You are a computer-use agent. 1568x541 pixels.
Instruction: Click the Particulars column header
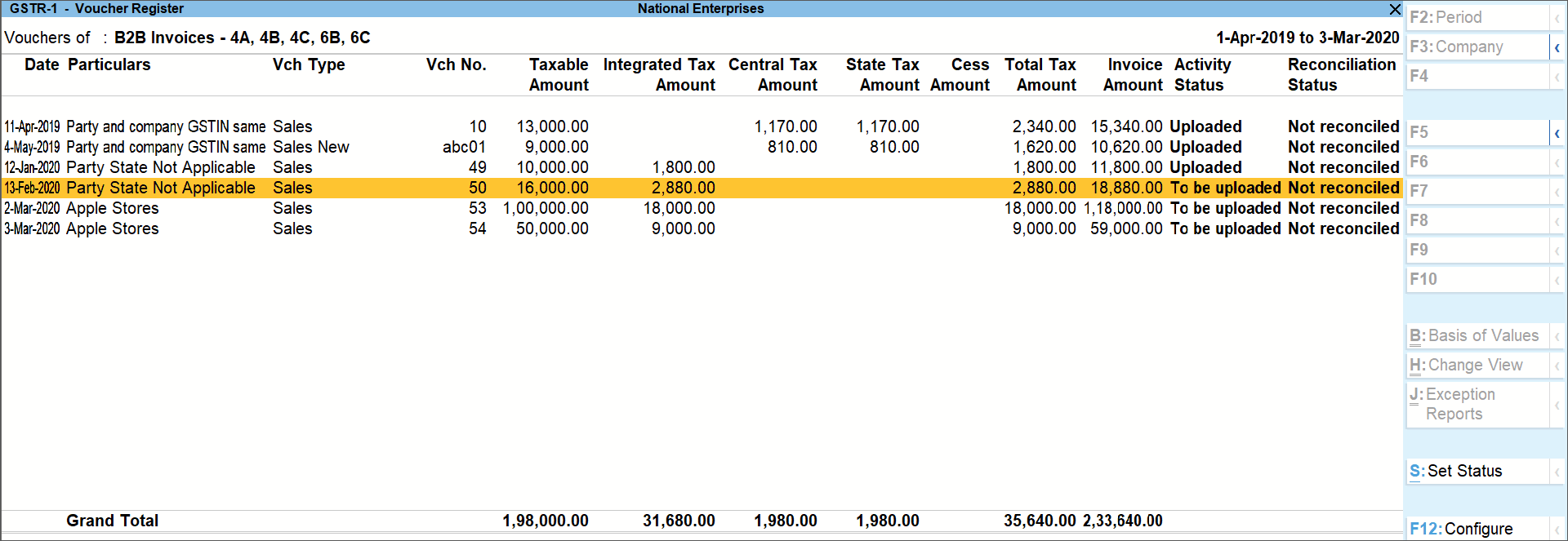pyautogui.click(x=109, y=64)
